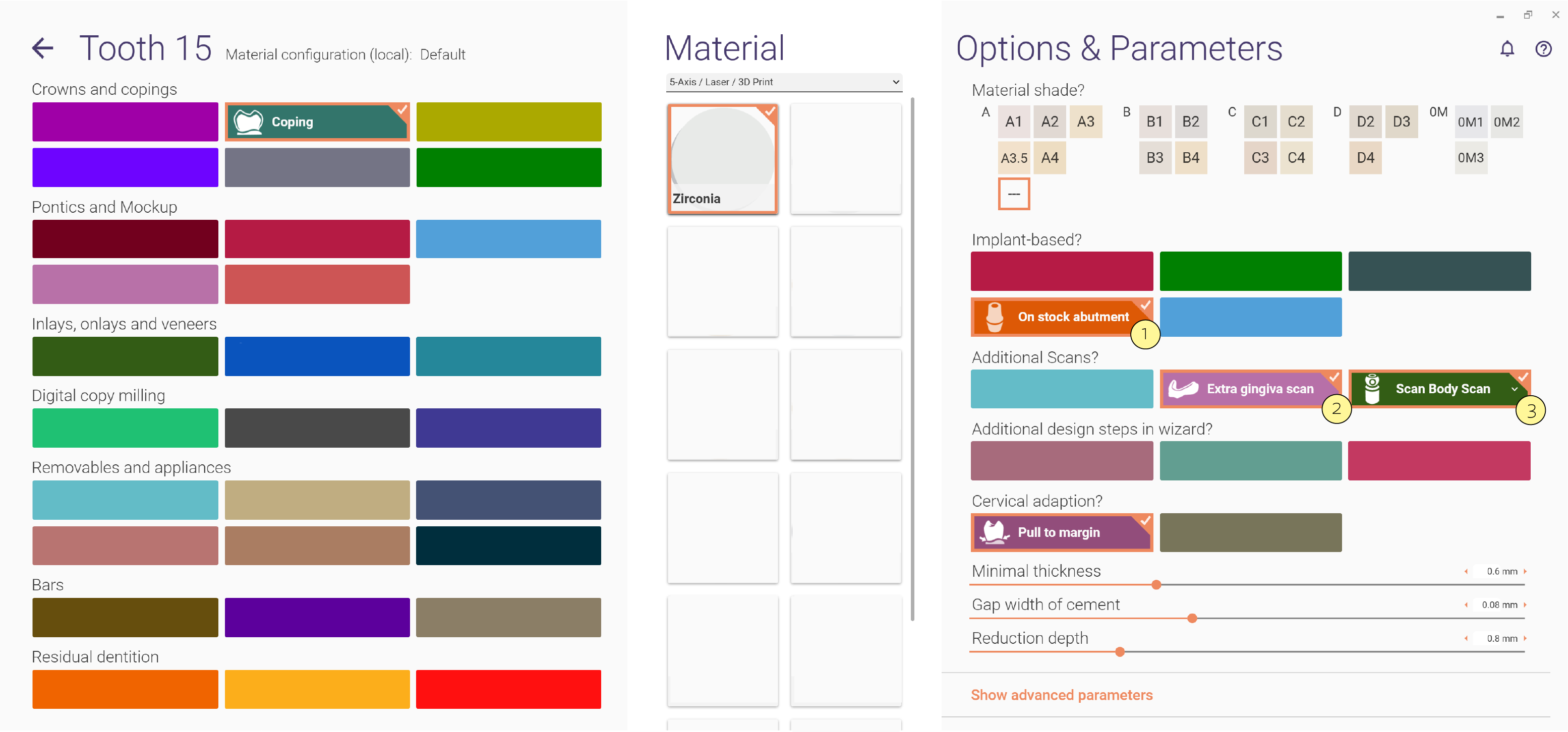Choose shade A2
Image resolution: width=1568 pixels, height=732 pixels.
point(1050,121)
